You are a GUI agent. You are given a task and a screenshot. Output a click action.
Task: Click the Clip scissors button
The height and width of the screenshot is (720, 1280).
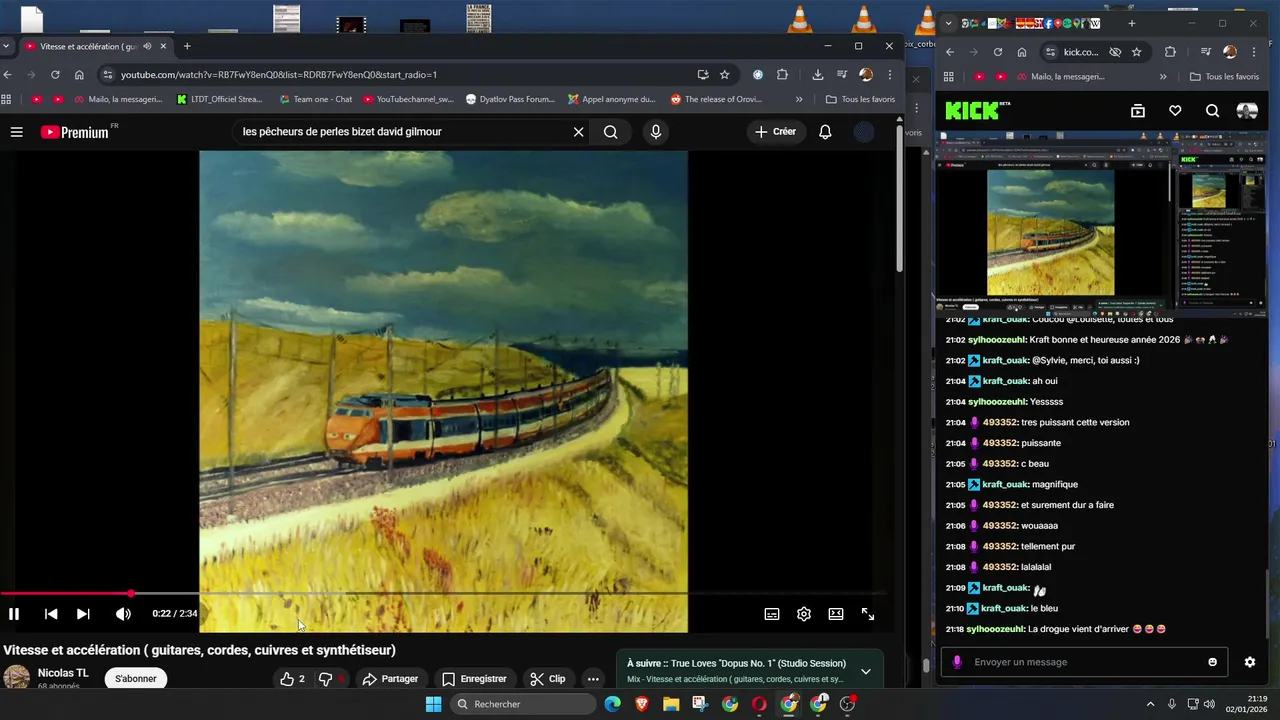(548, 679)
